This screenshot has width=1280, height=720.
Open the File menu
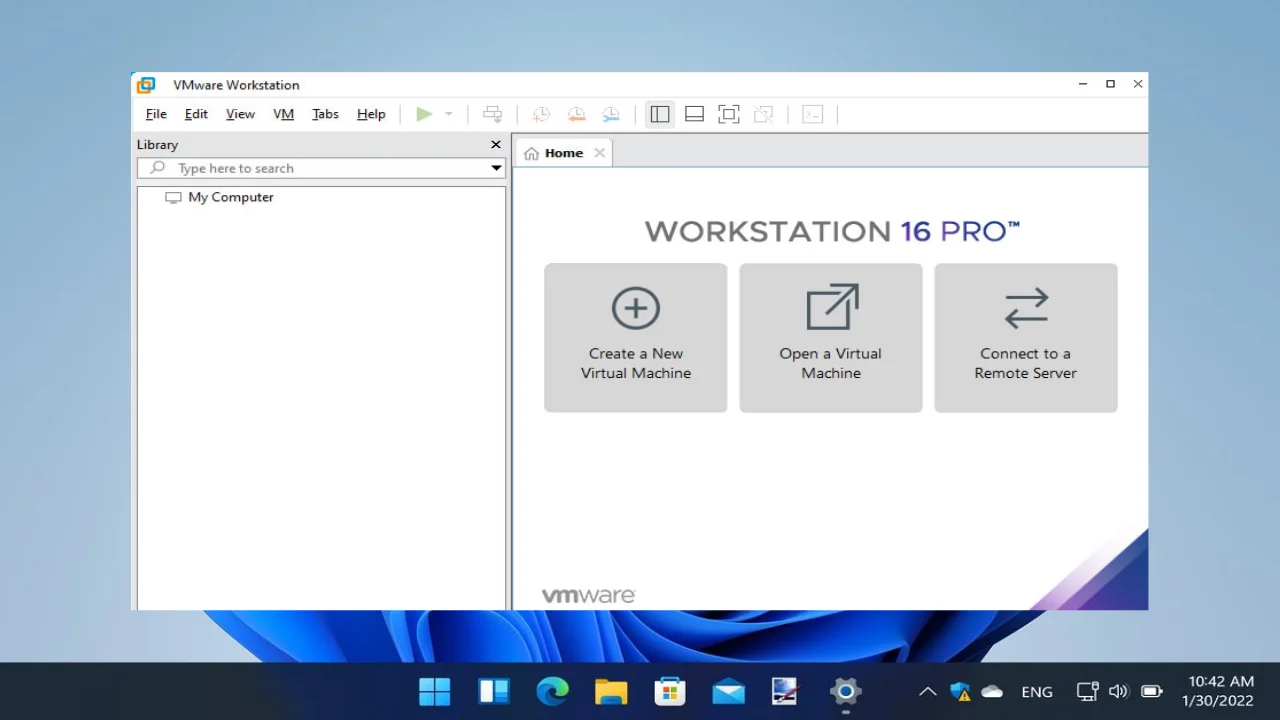(x=156, y=114)
